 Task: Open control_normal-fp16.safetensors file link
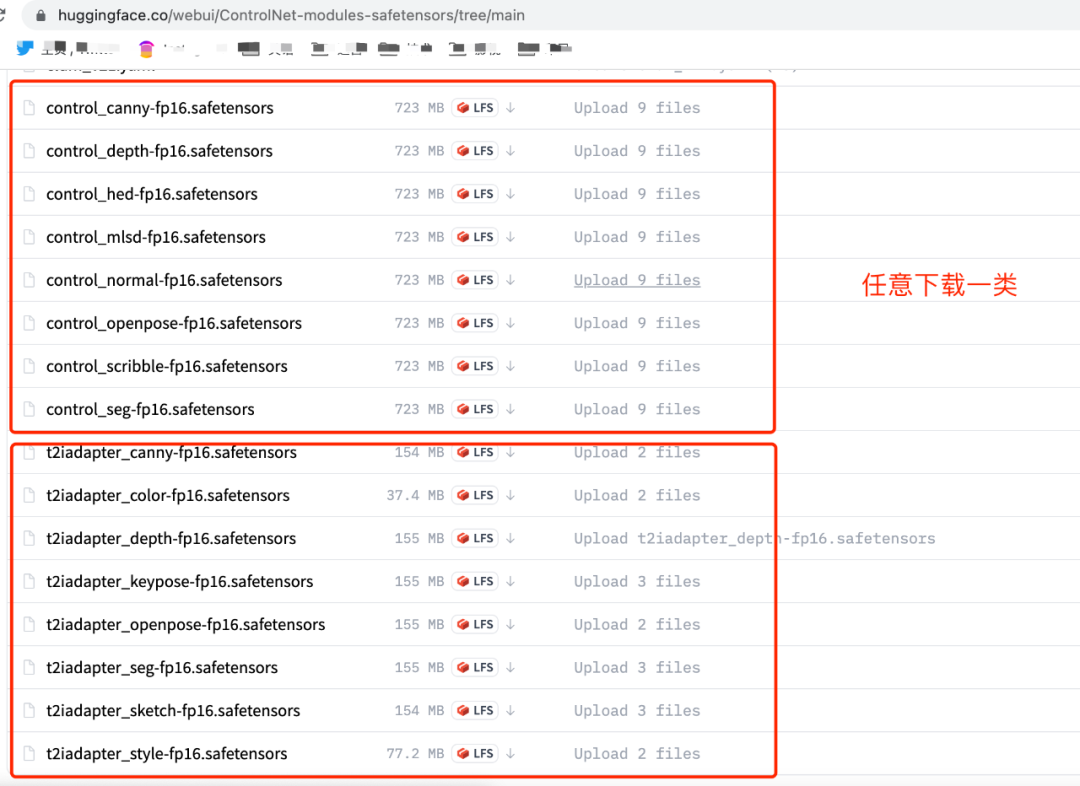click(x=164, y=280)
